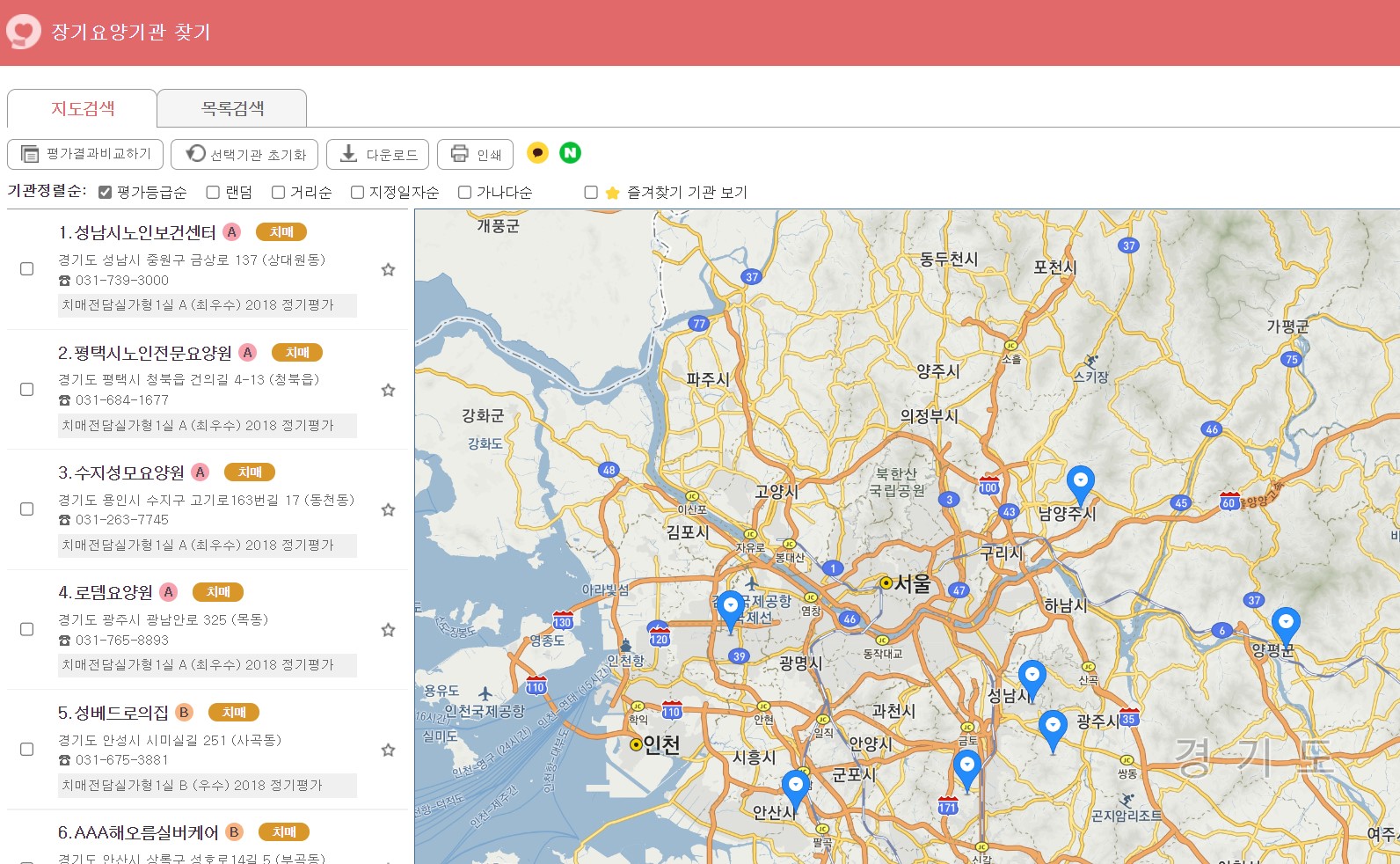
Task: Select checkbox for 성베드로의집
Action: (x=26, y=750)
